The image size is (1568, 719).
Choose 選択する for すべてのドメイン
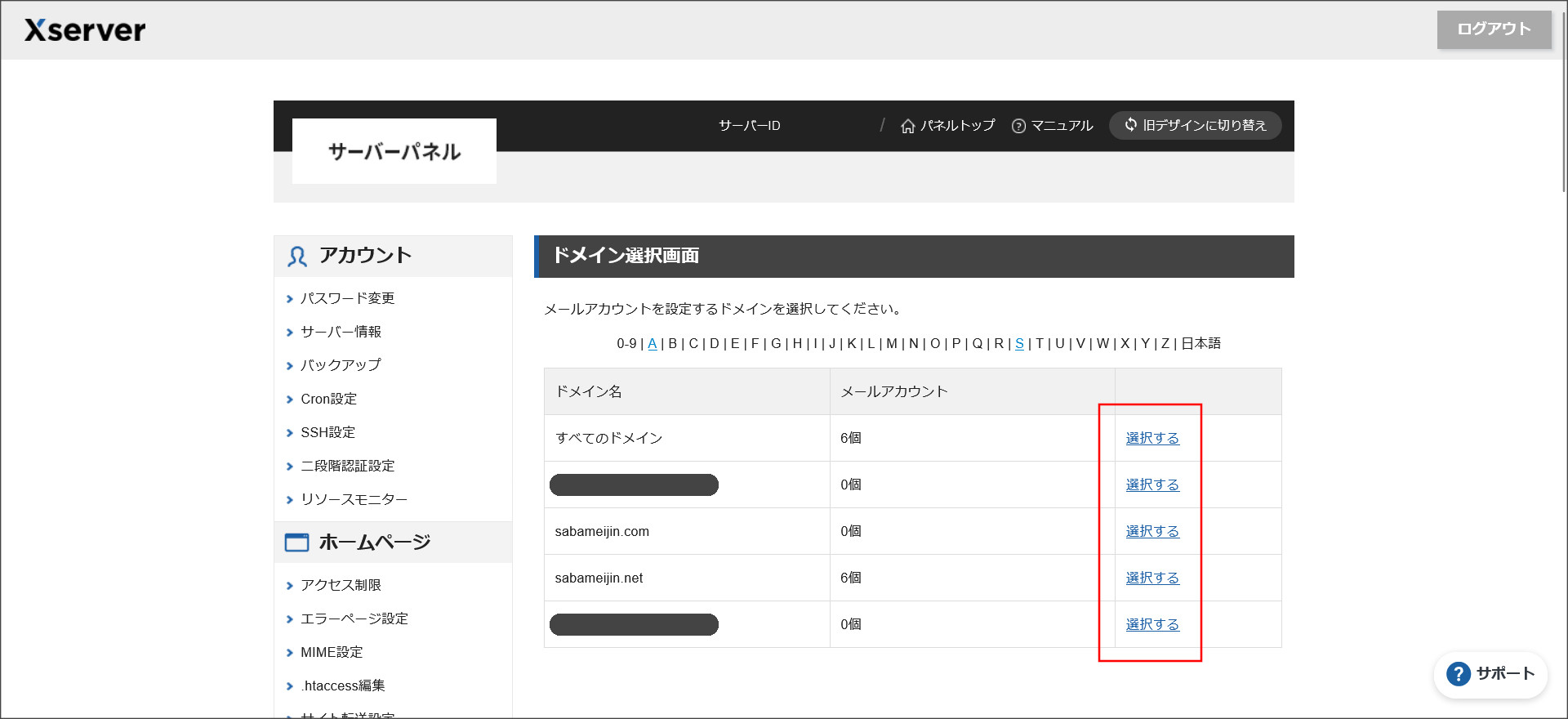coord(1152,439)
